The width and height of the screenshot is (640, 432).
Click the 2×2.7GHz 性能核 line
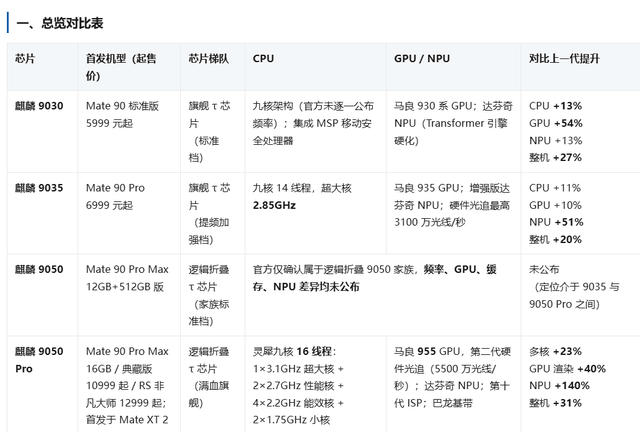tap(298, 386)
